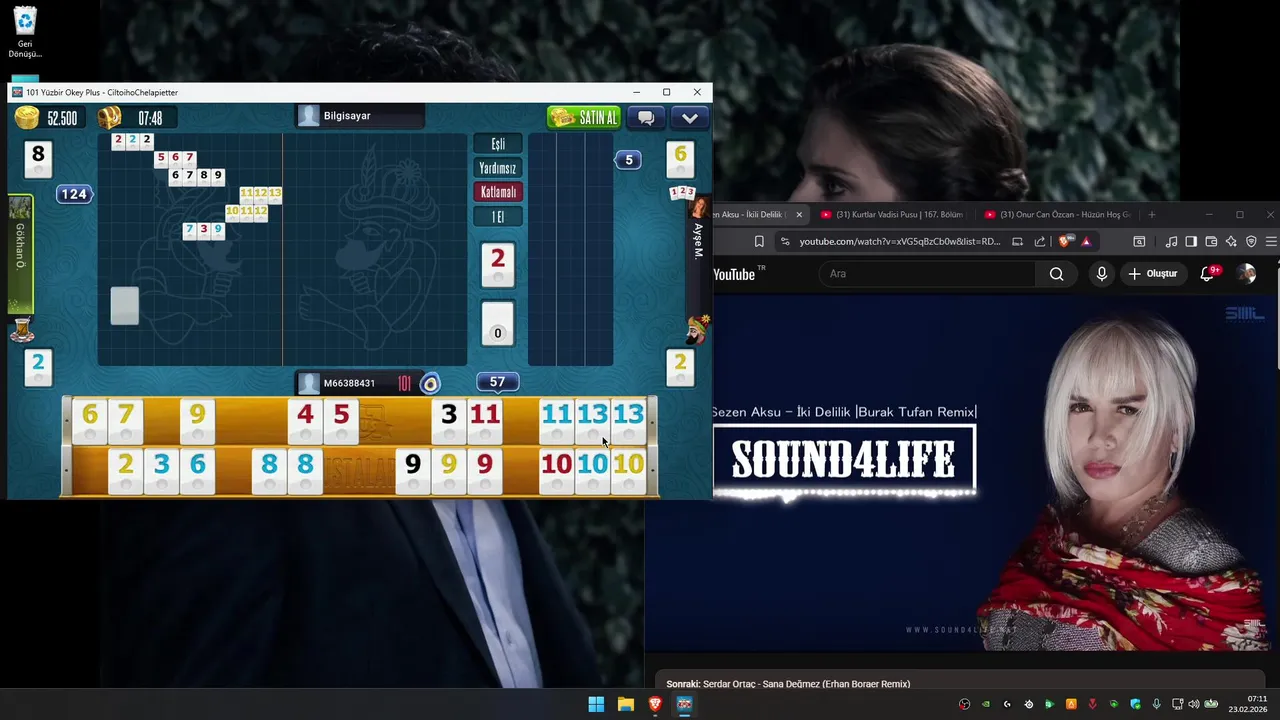
Task: Click the share icon in address bar
Action: coord(1040,241)
